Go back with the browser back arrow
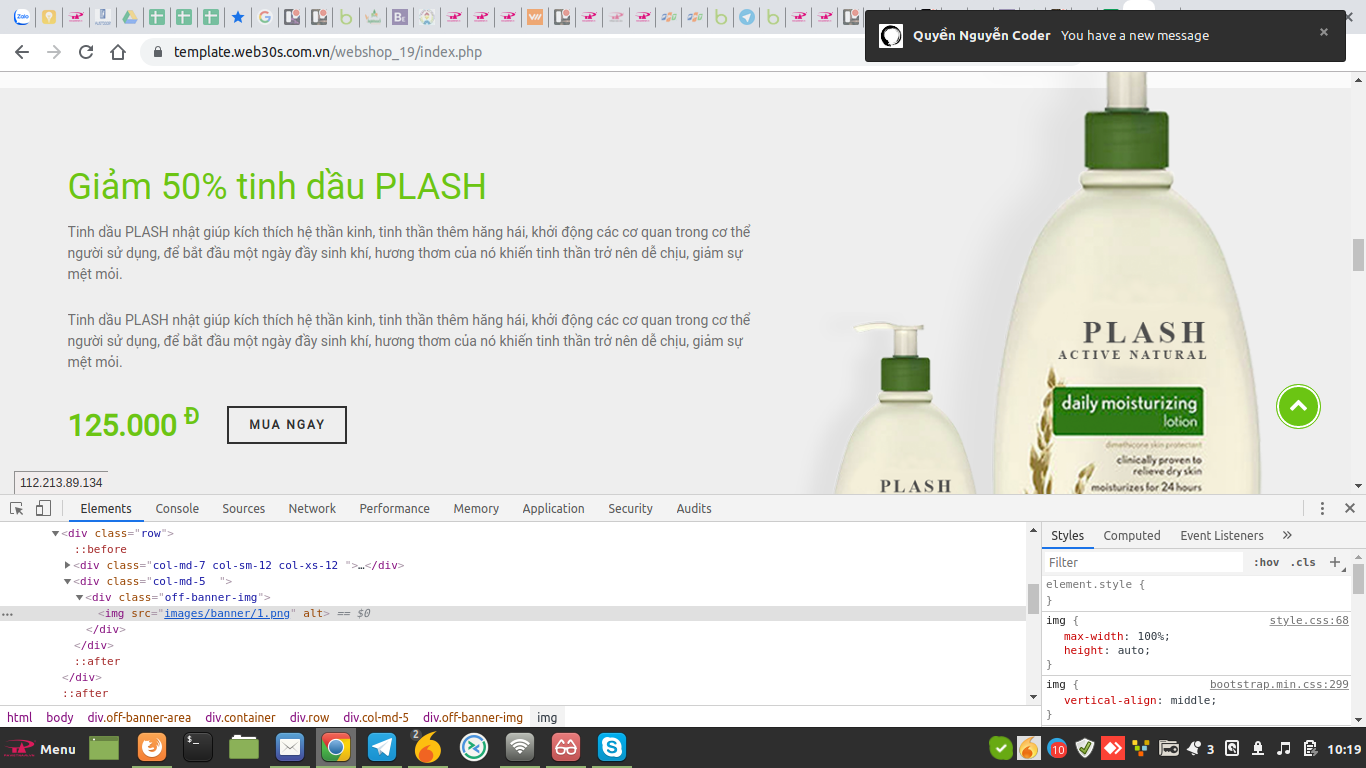1366x768 pixels. coord(22,52)
